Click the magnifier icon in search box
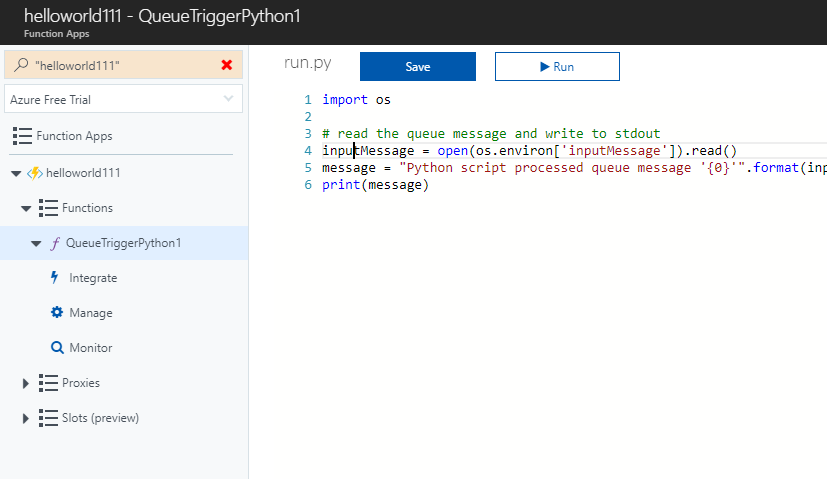Screen dimensions: 827x479 pos(21,65)
